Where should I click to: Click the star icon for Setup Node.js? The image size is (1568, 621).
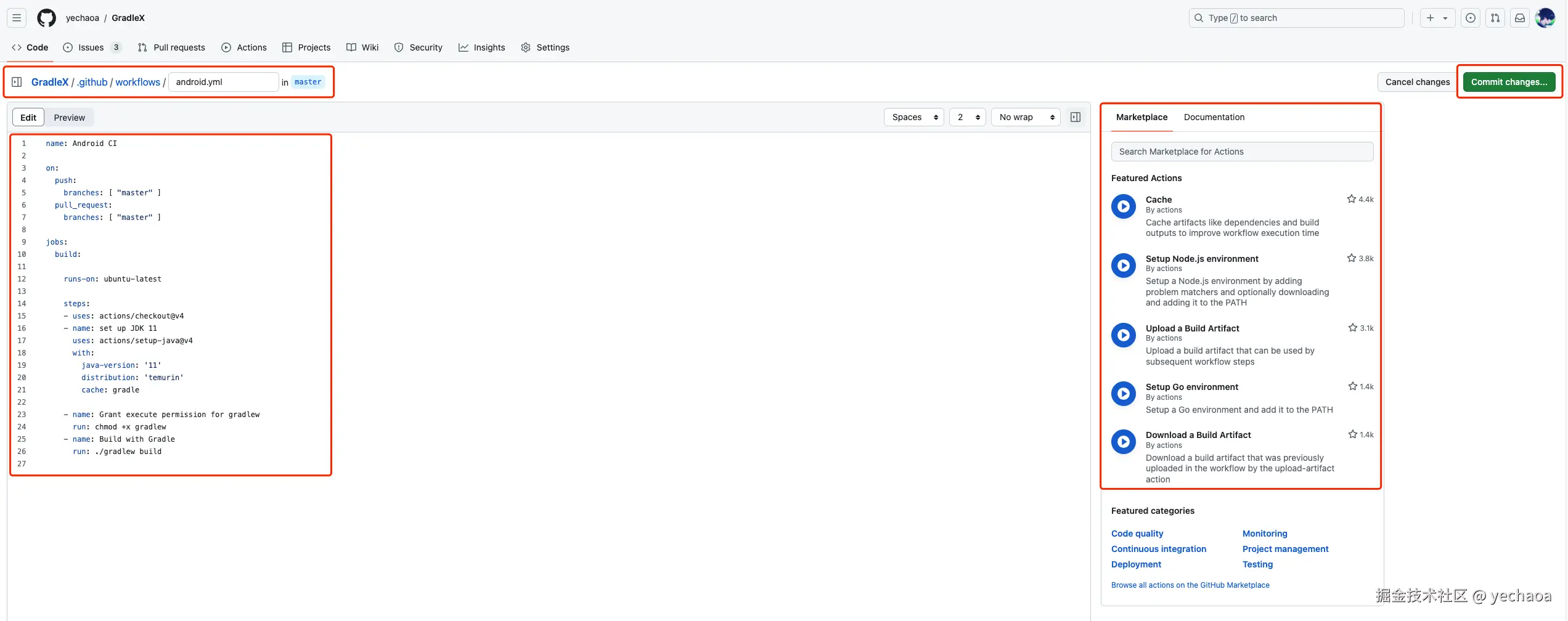point(1351,258)
